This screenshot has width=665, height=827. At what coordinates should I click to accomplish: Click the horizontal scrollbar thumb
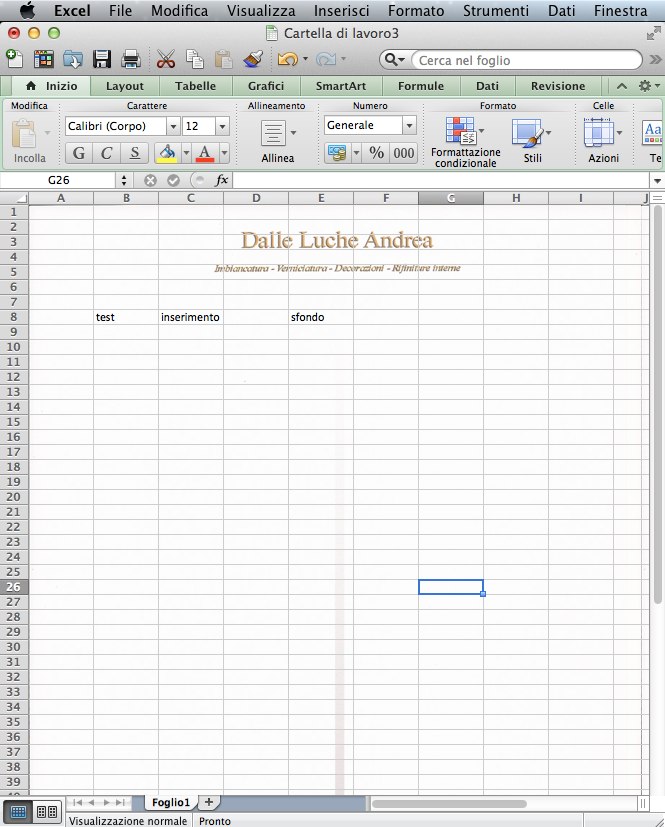pos(449,804)
